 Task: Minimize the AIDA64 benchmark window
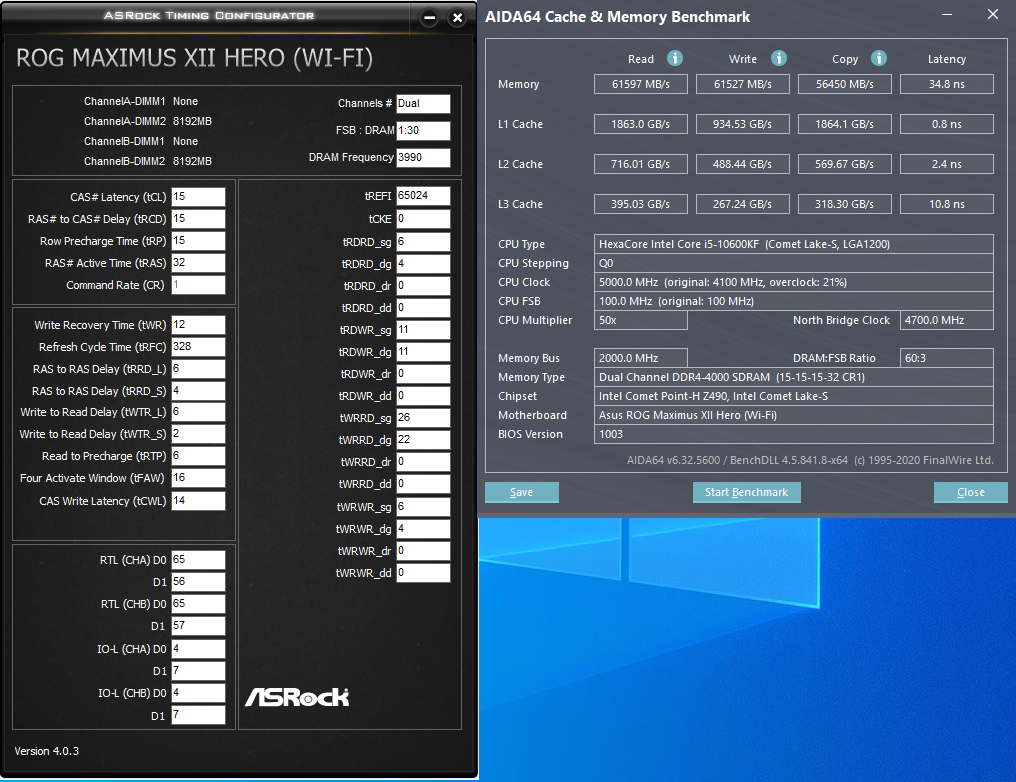coord(947,14)
